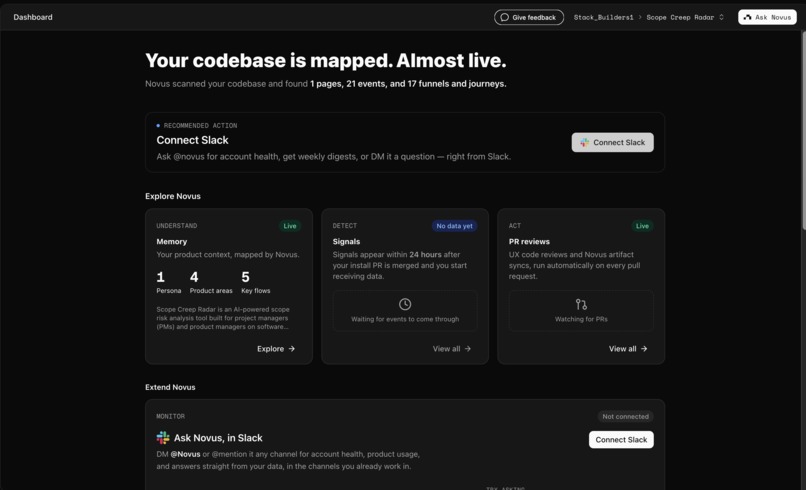Click the blue dot beside RECOMMENDED ACTION
This screenshot has height=490, width=806.
(158, 125)
